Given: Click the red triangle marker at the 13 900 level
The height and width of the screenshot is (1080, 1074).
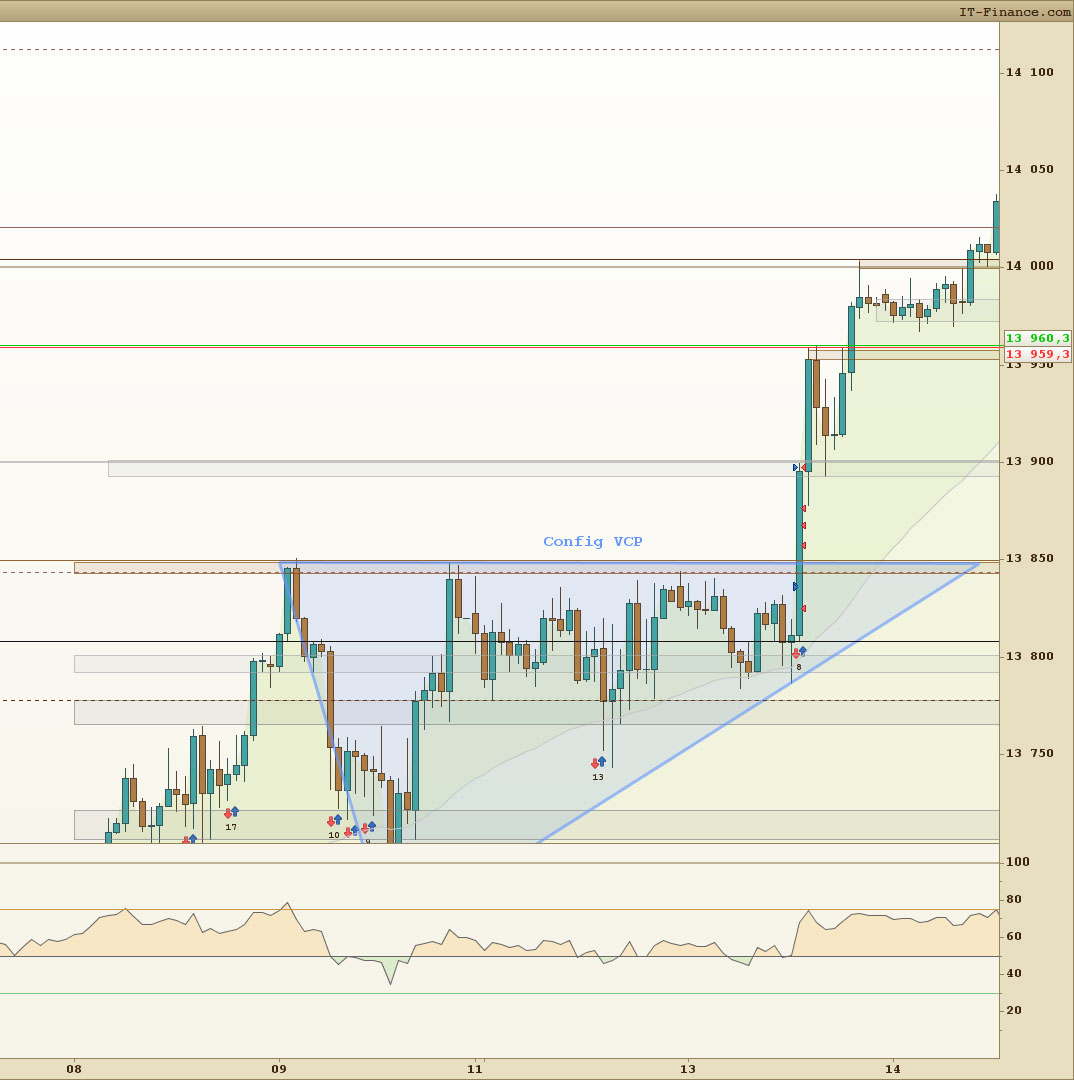Looking at the screenshot, I should tap(803, 468).
